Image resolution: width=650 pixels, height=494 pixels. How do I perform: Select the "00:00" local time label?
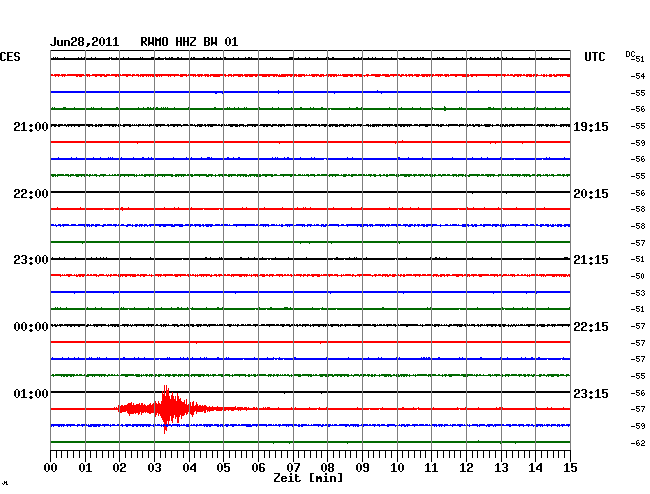(31, 327)
